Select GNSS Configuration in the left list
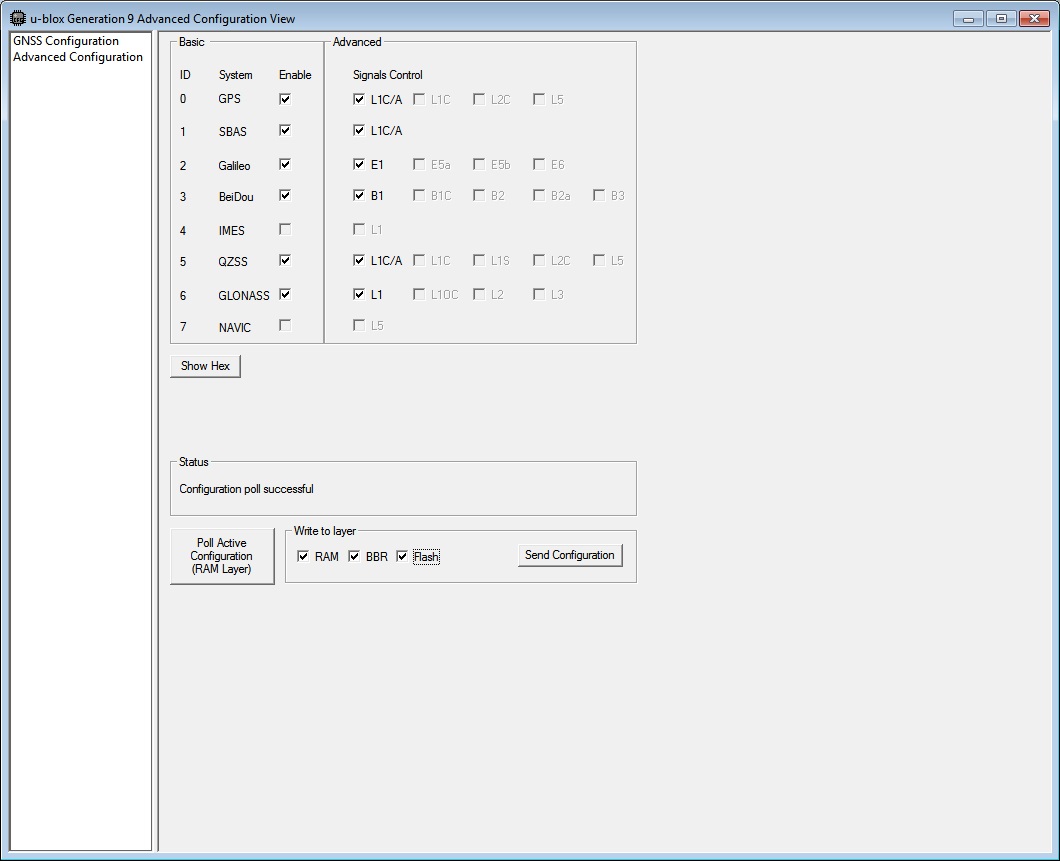Image resolution: width=1060 pixels, height=861 pixels. [66, 41]
